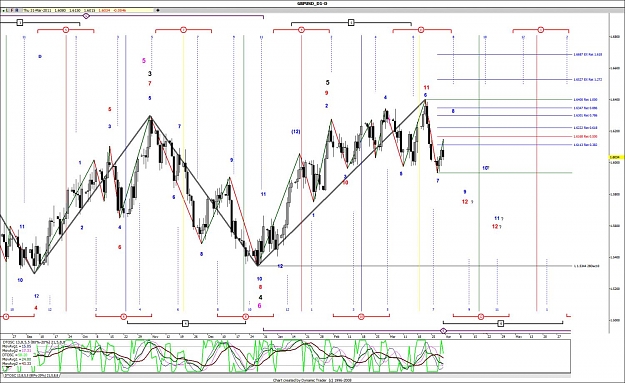The height and width of the screenshot is (383, 625).
Task: Click the Ret 1.000 retracement level label
Action: click(585, 100)
